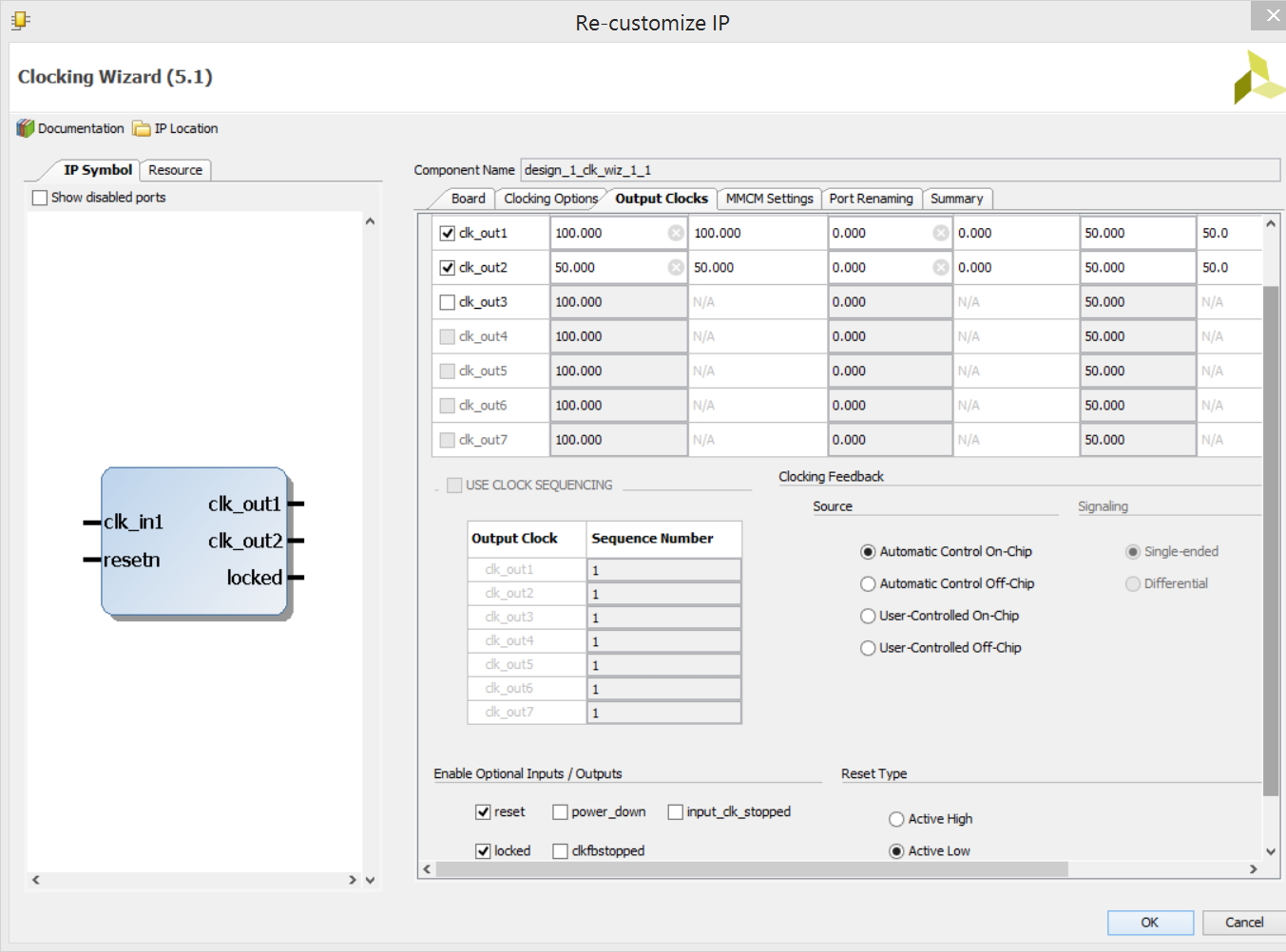This screenshot has height=952, width=1286.
Task: Choose User-Controlled Off-Chip feedback source
Action: [x=868, y=648]
